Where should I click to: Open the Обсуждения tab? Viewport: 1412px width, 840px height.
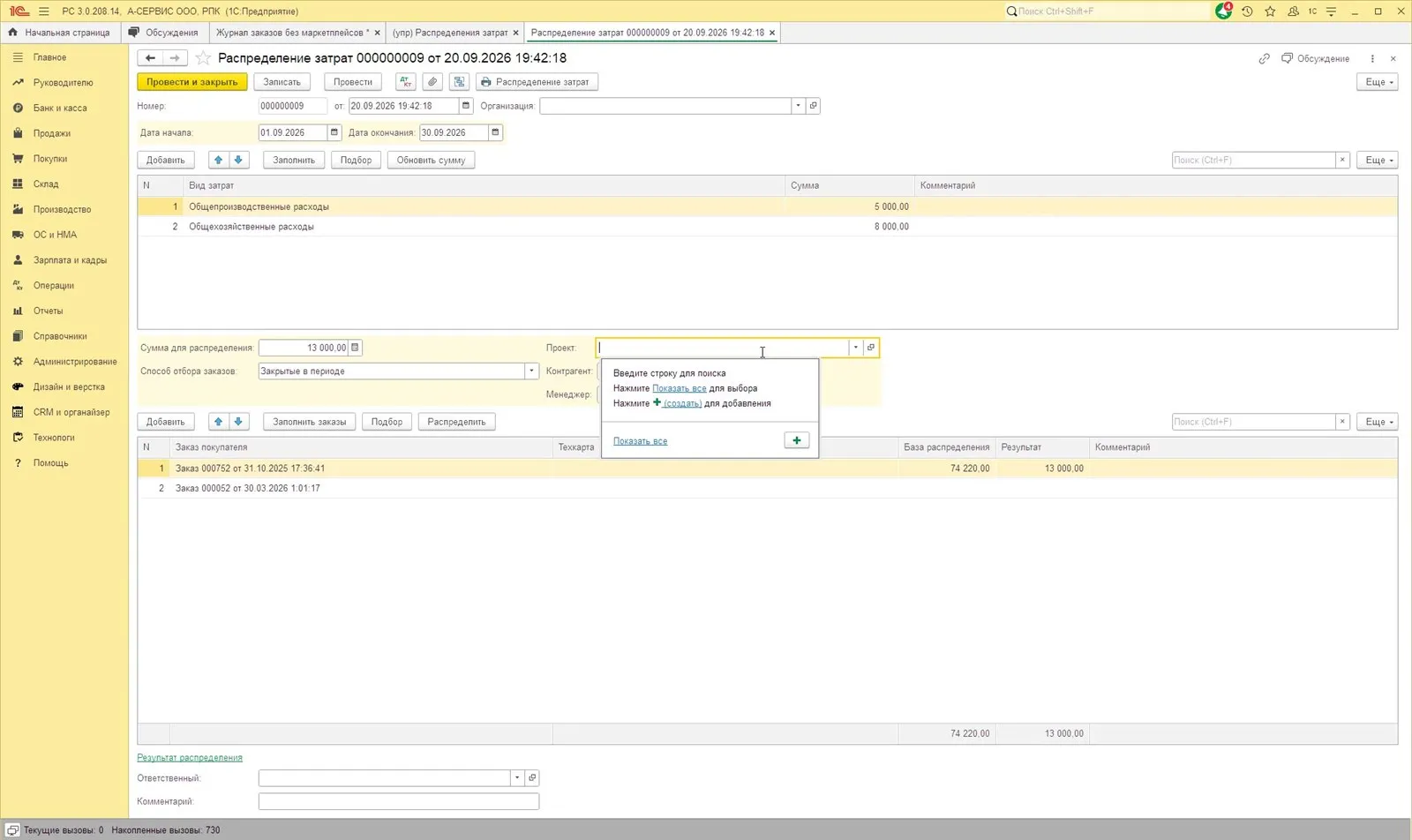pyautogui.click(x=164, y=33)
